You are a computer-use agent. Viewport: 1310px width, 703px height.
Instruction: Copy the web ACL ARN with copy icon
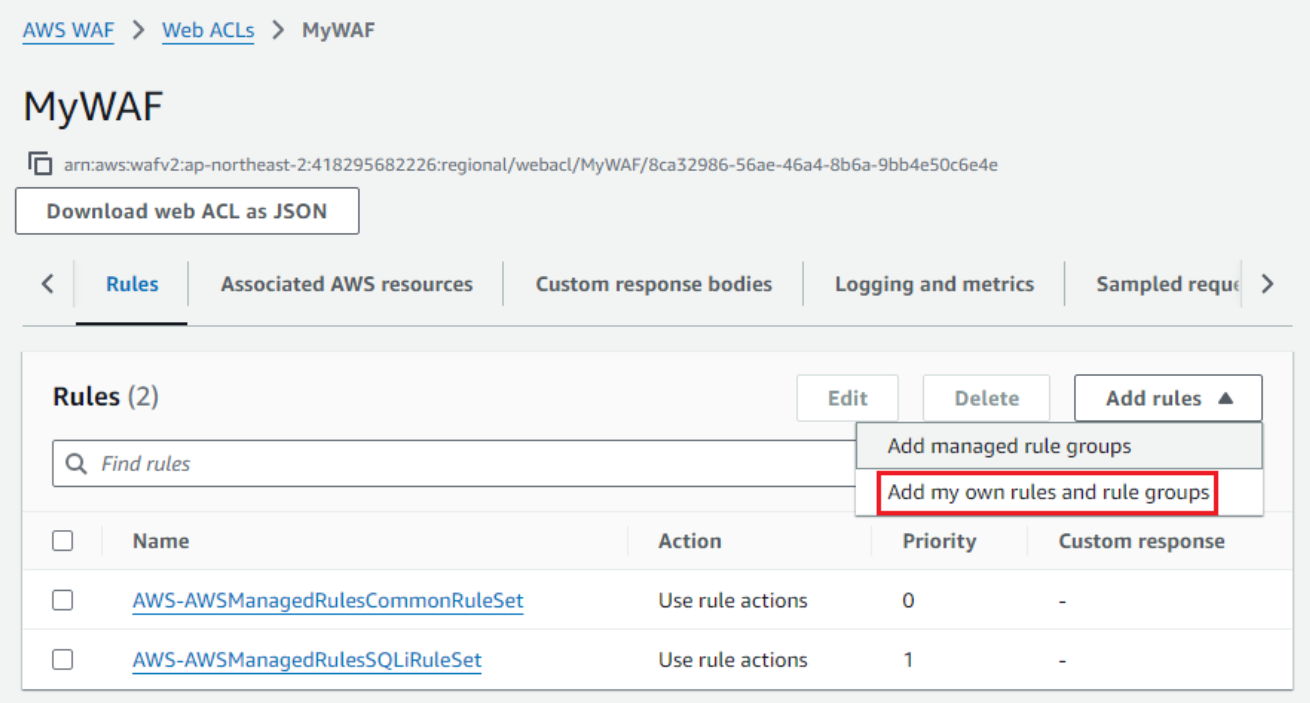(x=40, y=163)
